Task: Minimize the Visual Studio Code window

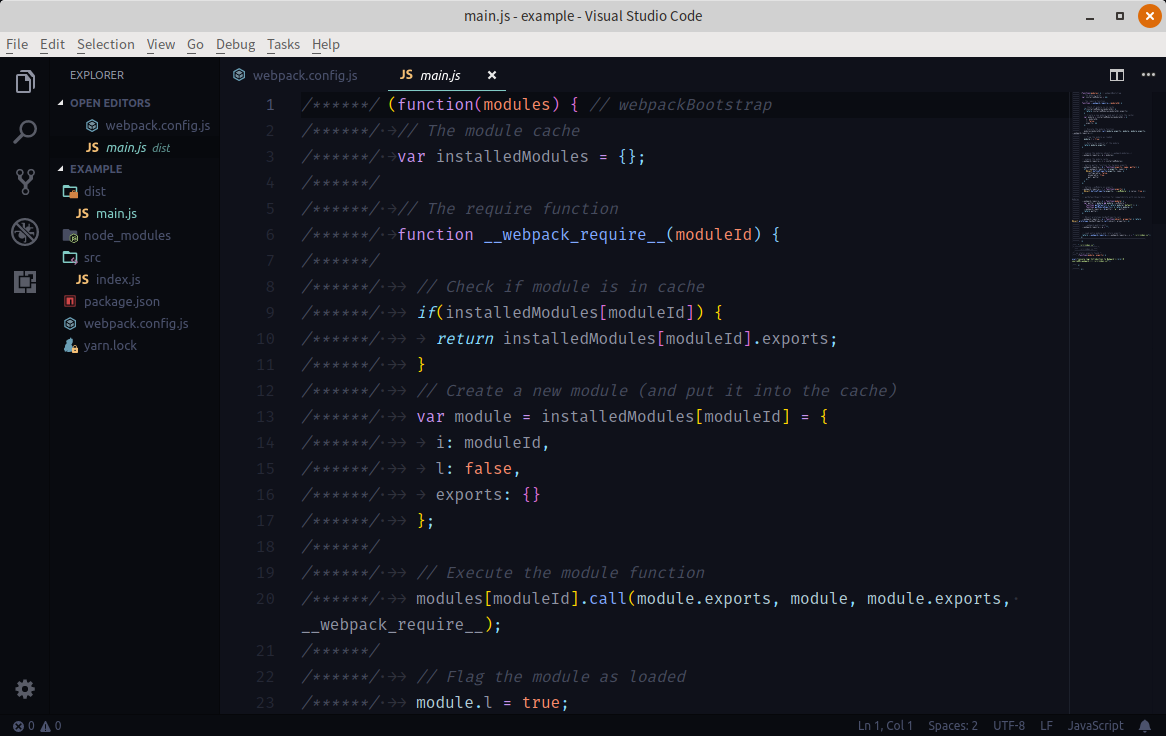Action: click(x=1089, y=16)
